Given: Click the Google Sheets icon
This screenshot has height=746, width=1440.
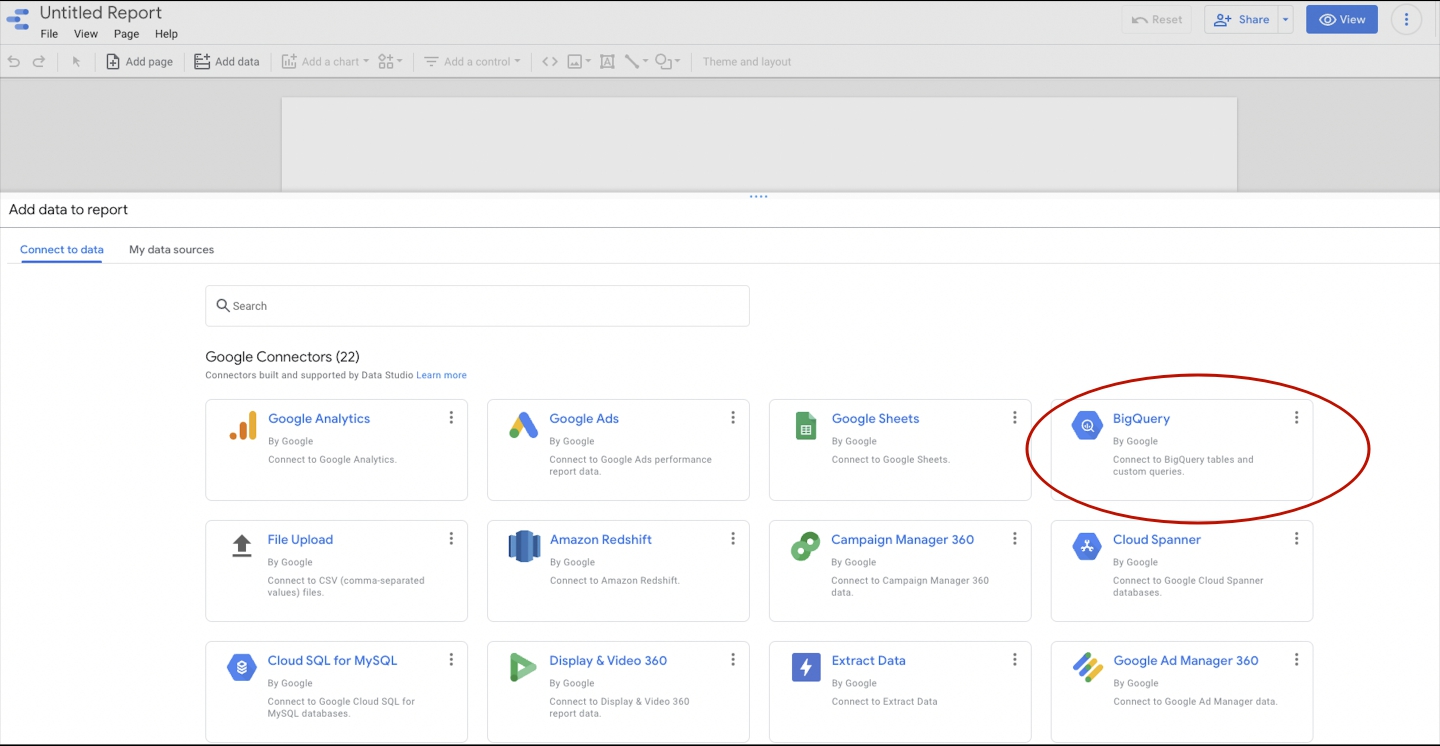Looking at the screenshot, I should [806, 426].
